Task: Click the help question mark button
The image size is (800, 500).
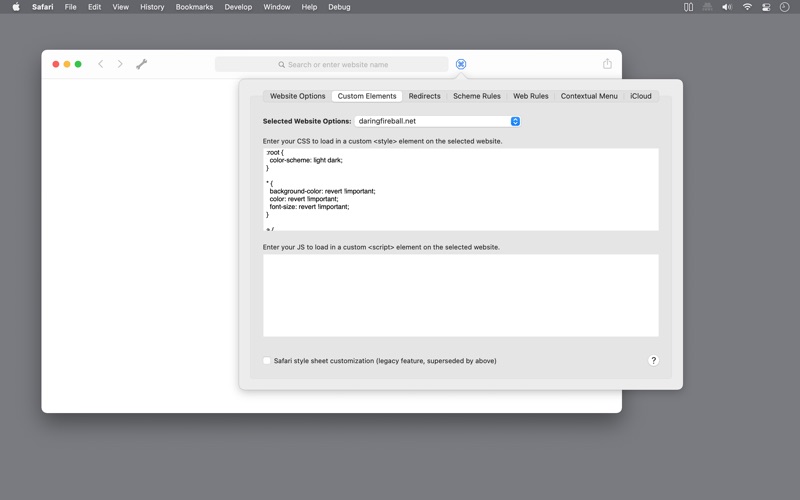Action: [x=653, y=360]
